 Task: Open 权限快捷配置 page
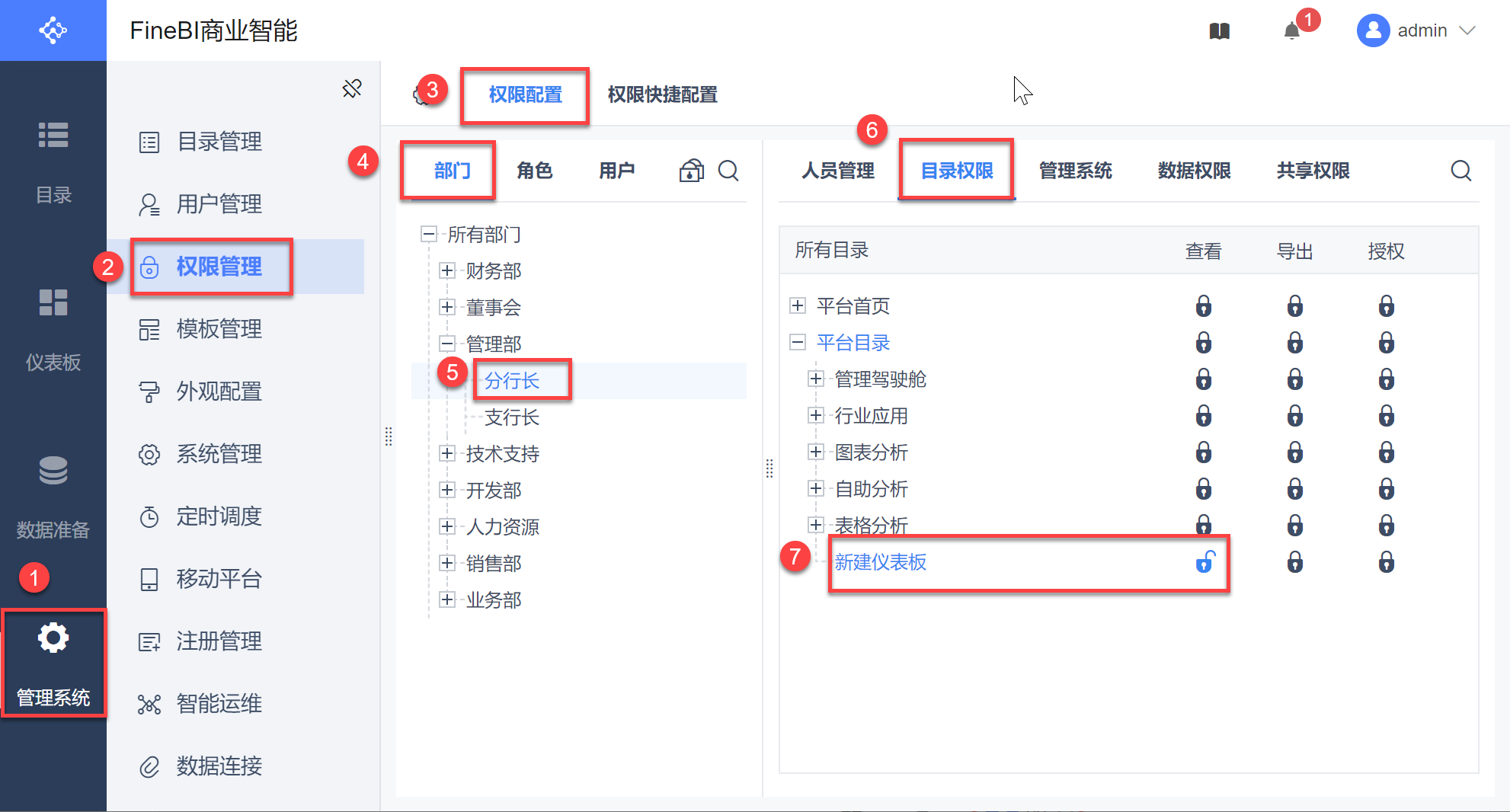coord(662,94)
